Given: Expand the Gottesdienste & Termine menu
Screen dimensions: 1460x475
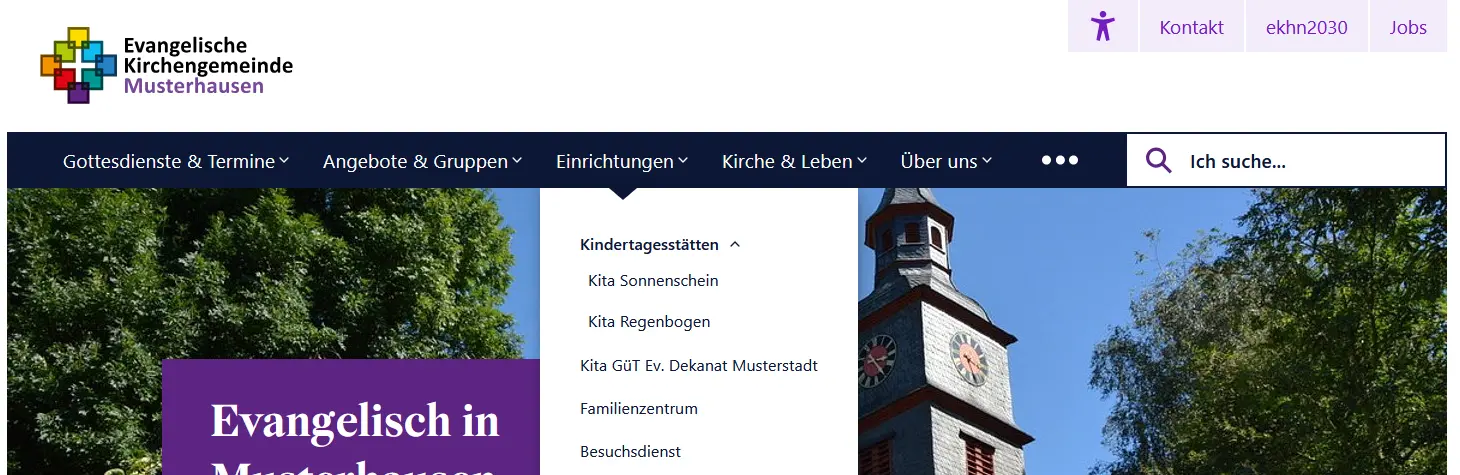Looking at the screenshot, I should pos(176,161).
